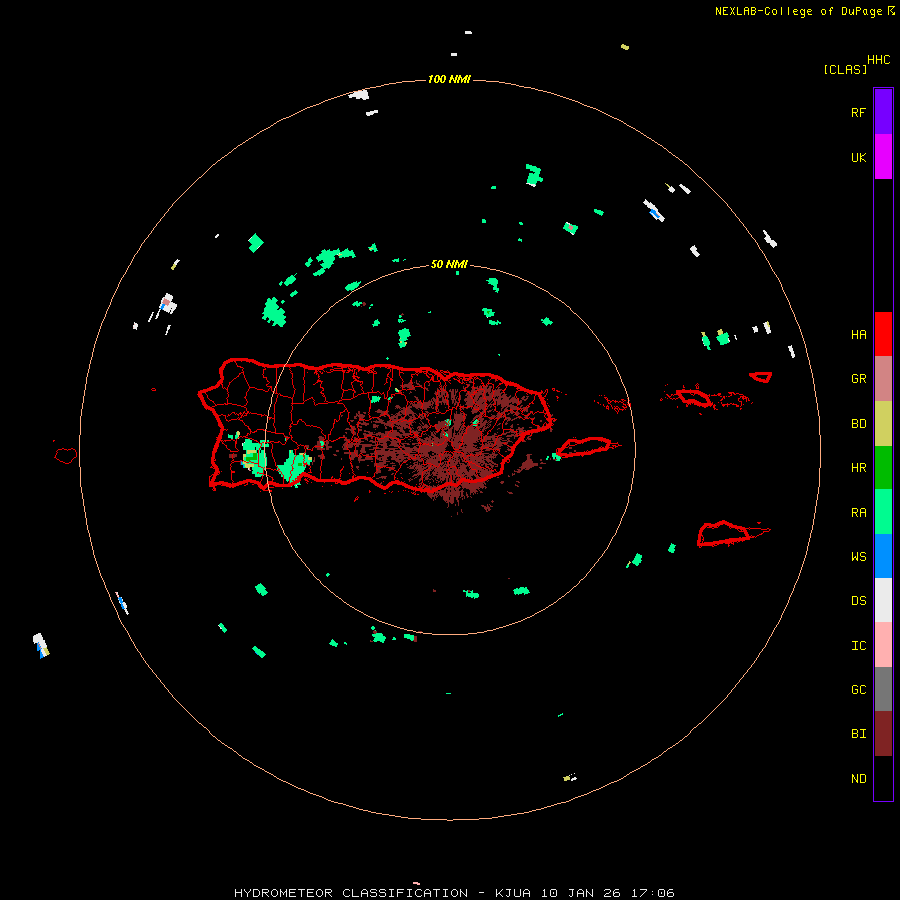Click the HA red legend swatch
Screen dimensions: 900x900
coord(883,334)
